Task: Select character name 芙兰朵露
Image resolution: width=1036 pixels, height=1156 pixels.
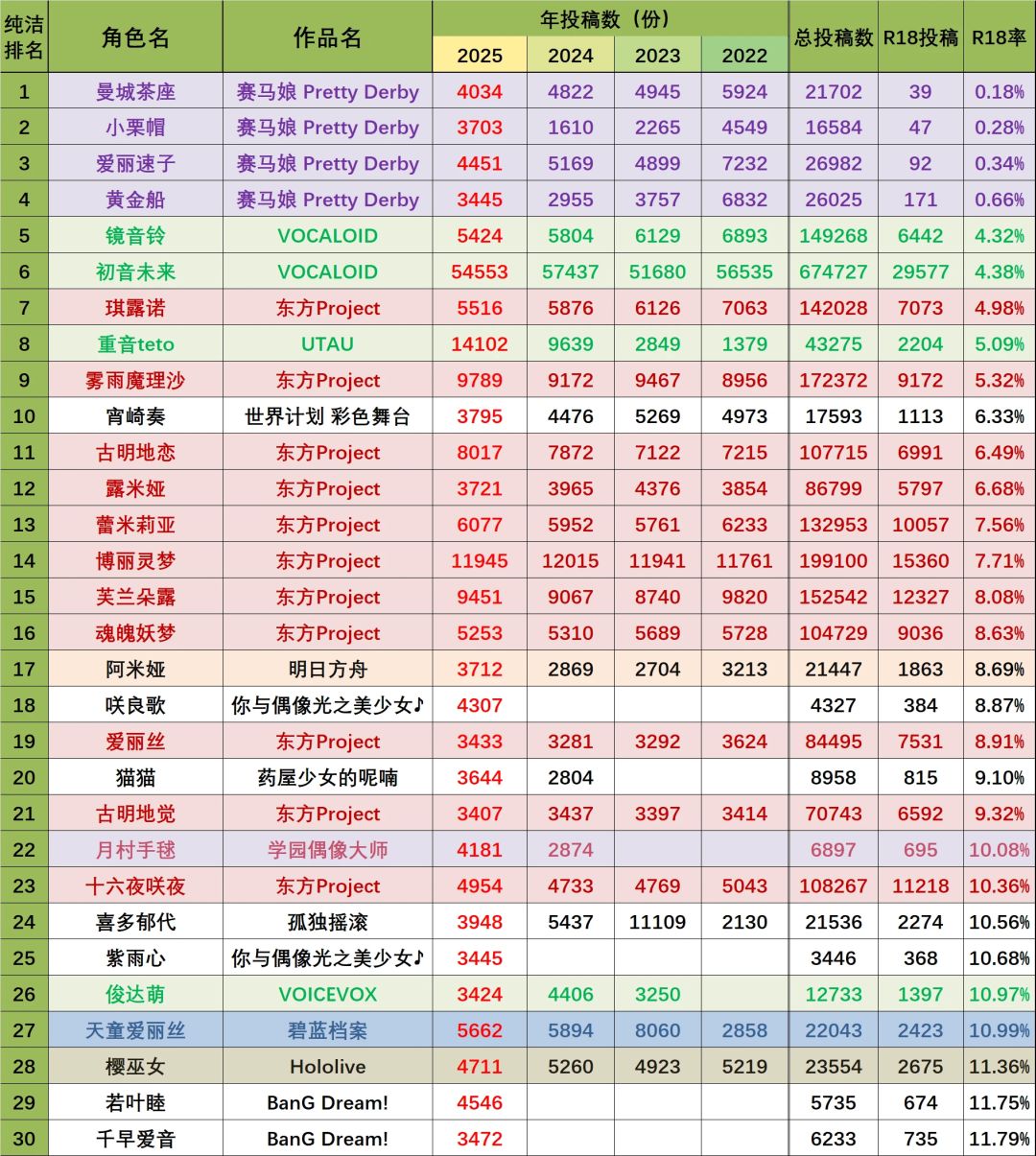Action: [x=135, y=598]
